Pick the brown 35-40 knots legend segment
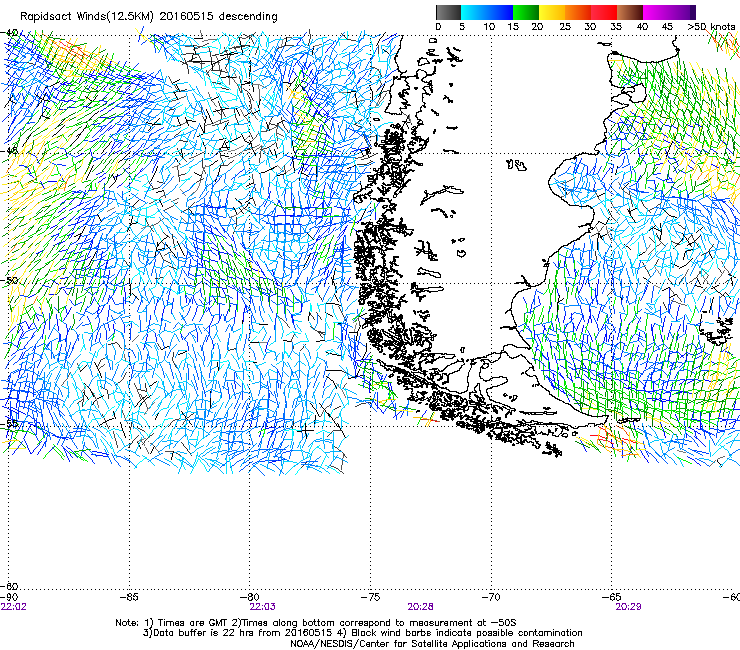This screenshot has width=740, height=650. tap(630, 12)
